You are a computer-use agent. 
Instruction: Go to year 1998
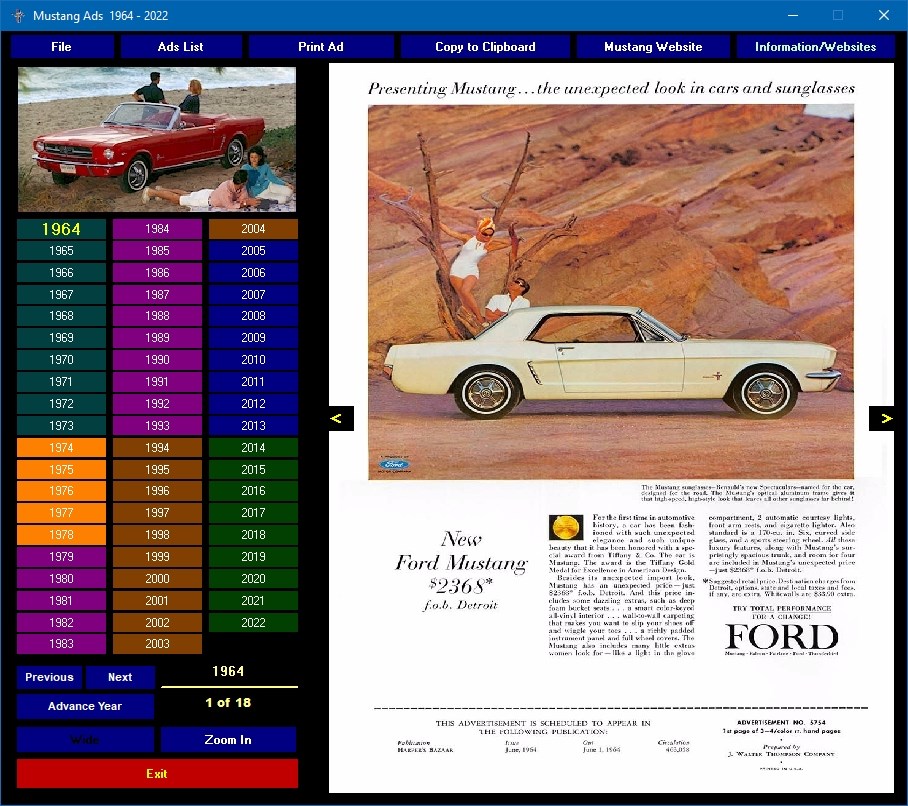tap(158, 535)
